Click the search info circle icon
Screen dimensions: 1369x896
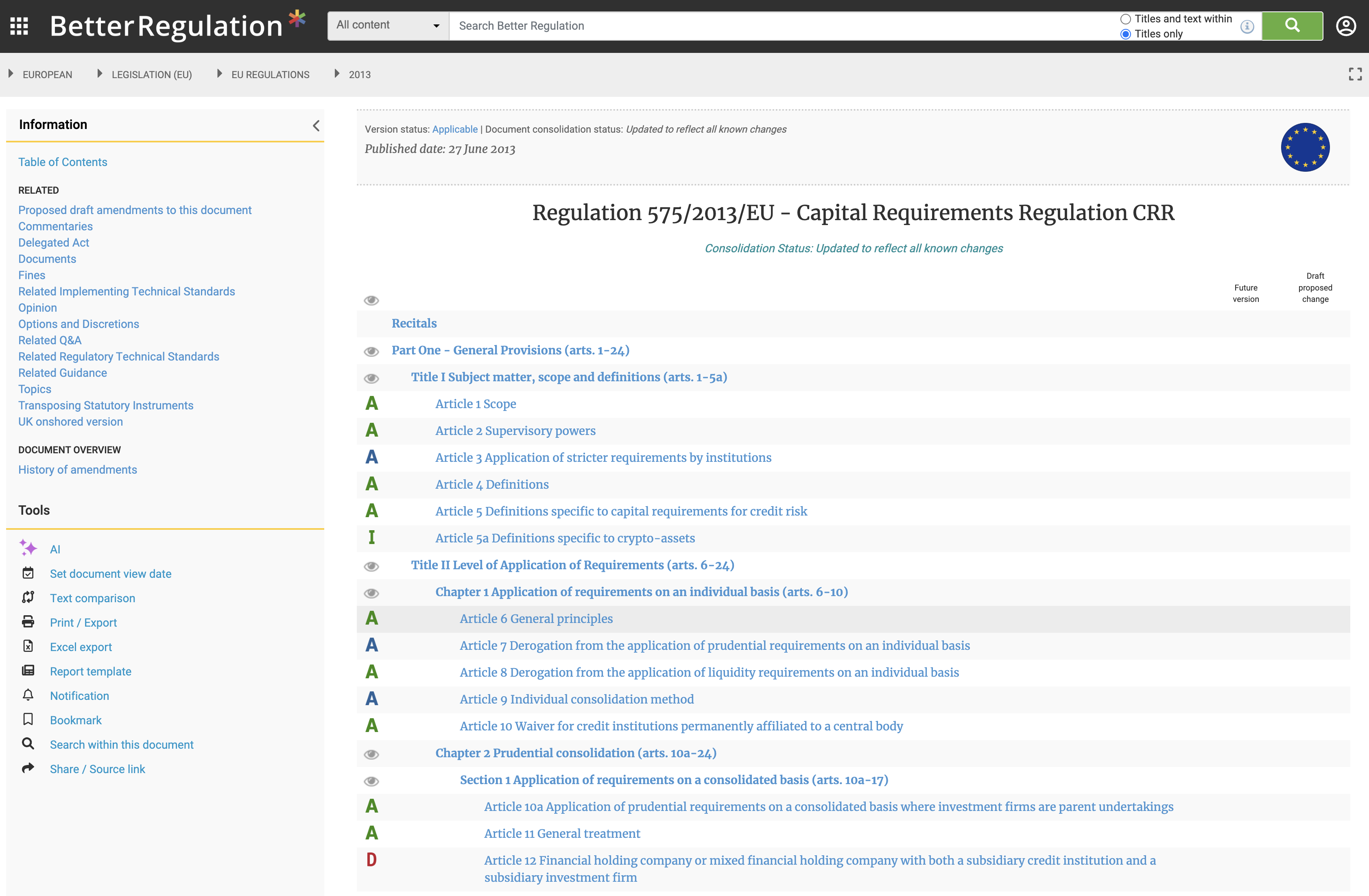click(x=1247, y=26)
